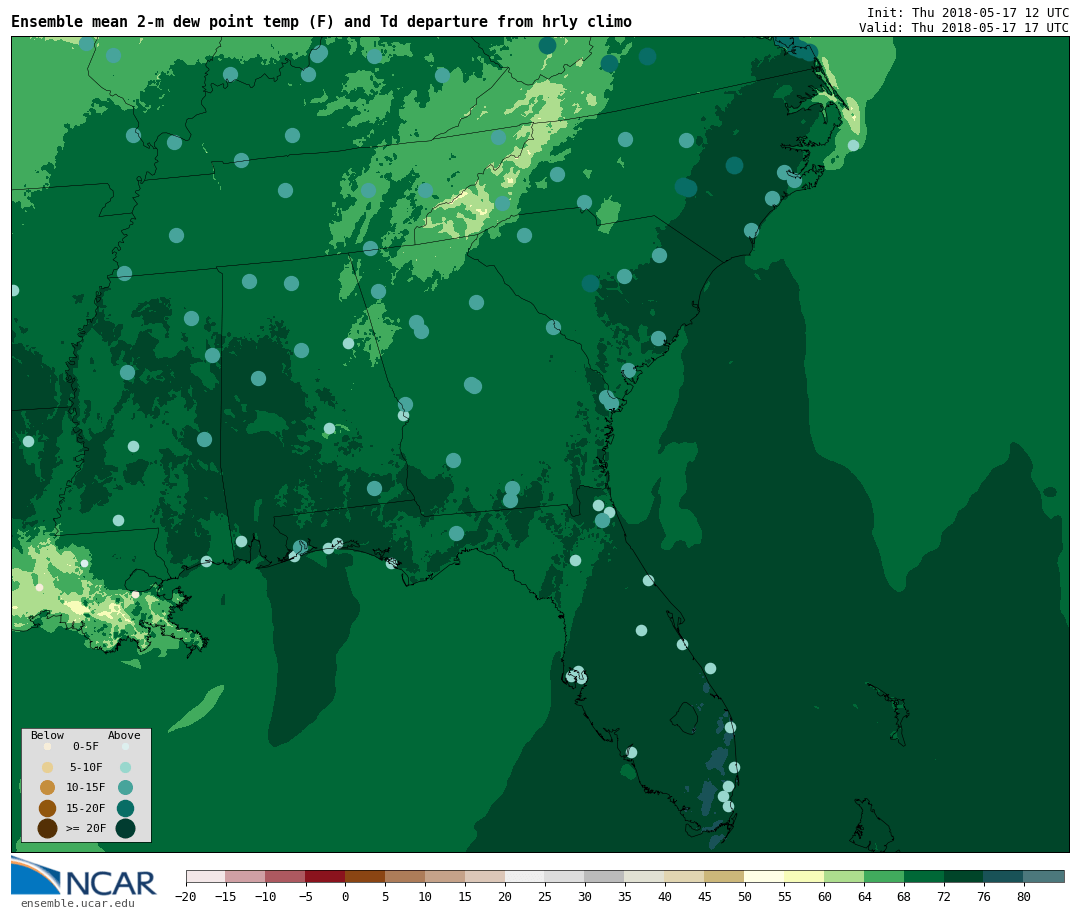Pick the -10 to -5 red colorbar swatch
The width and height of the screenshot is (1080, 915).
(x=285, y=876)
